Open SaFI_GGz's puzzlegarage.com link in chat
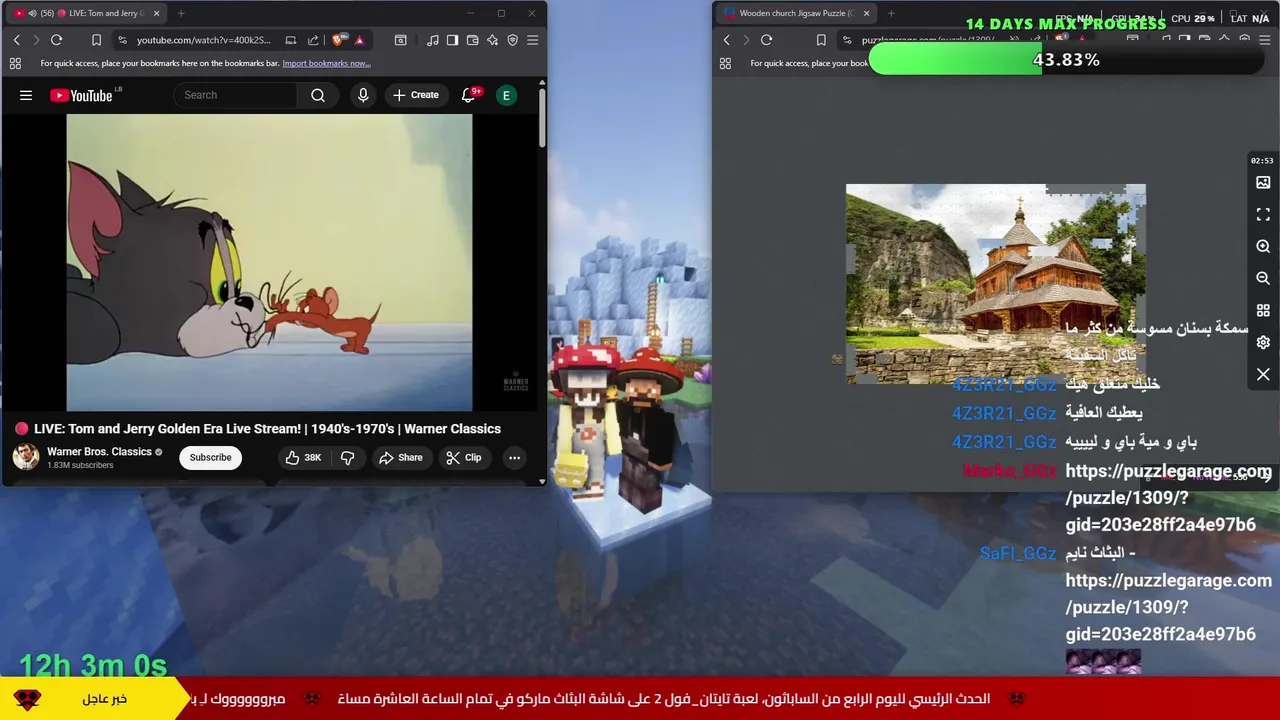The width and height of the screenshot is (1280, 720). tap(1168, 607)
